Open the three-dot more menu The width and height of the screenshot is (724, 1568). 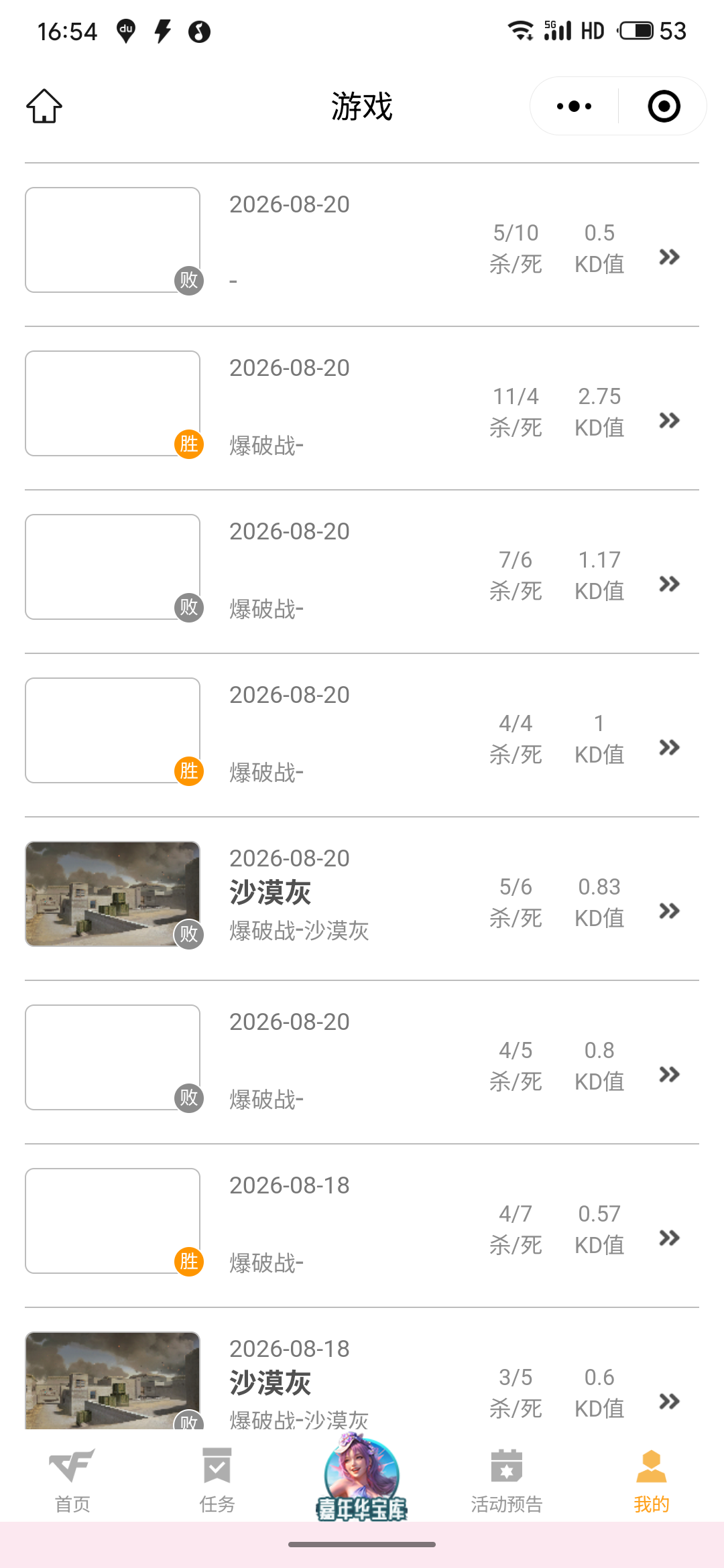[575, 106]
